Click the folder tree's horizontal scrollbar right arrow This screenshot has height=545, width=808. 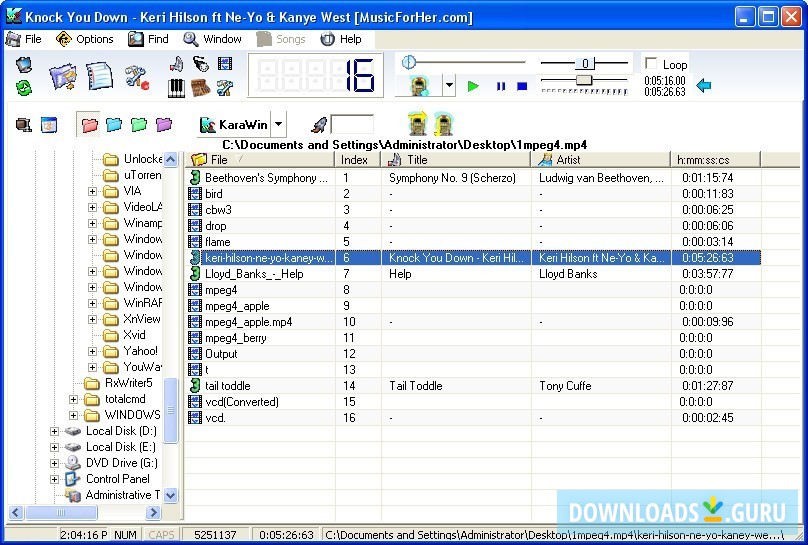(x=153, y=512)
